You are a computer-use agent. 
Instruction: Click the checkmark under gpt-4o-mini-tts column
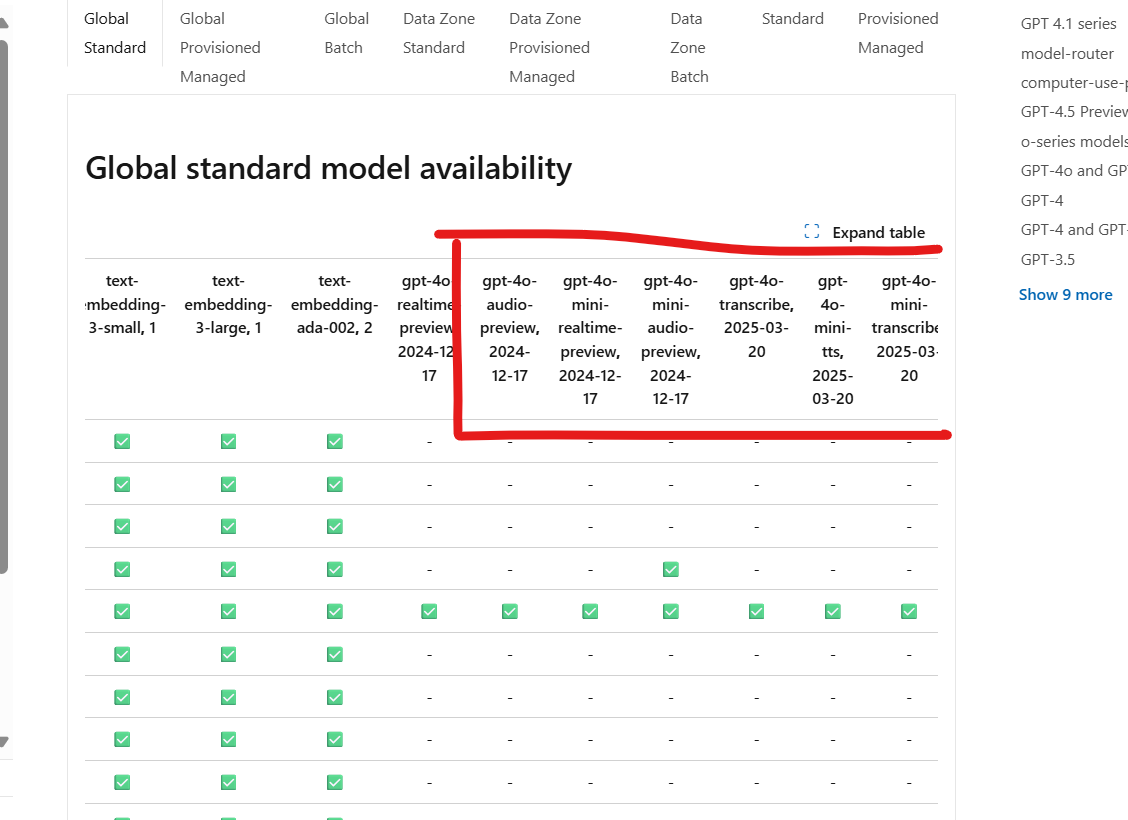click(x=833, y=611)
